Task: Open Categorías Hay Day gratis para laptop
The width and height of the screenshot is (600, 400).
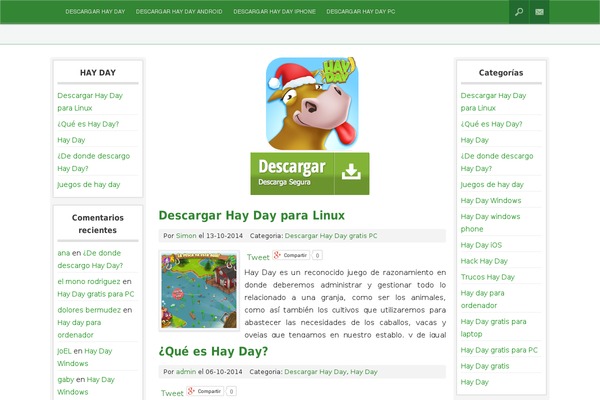Action: (x=493, y=328)
